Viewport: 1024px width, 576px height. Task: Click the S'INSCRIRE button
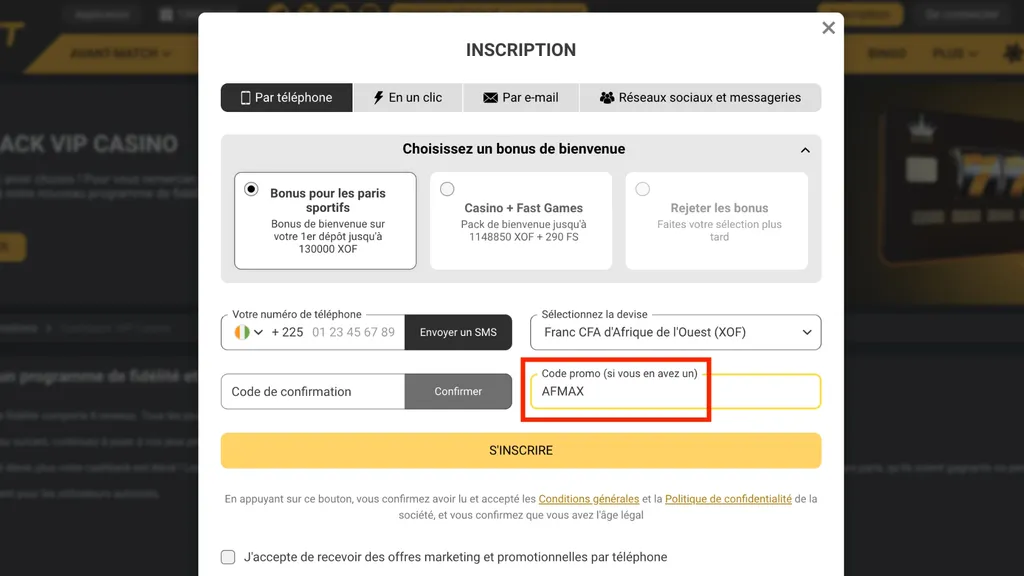click(520, 450)
